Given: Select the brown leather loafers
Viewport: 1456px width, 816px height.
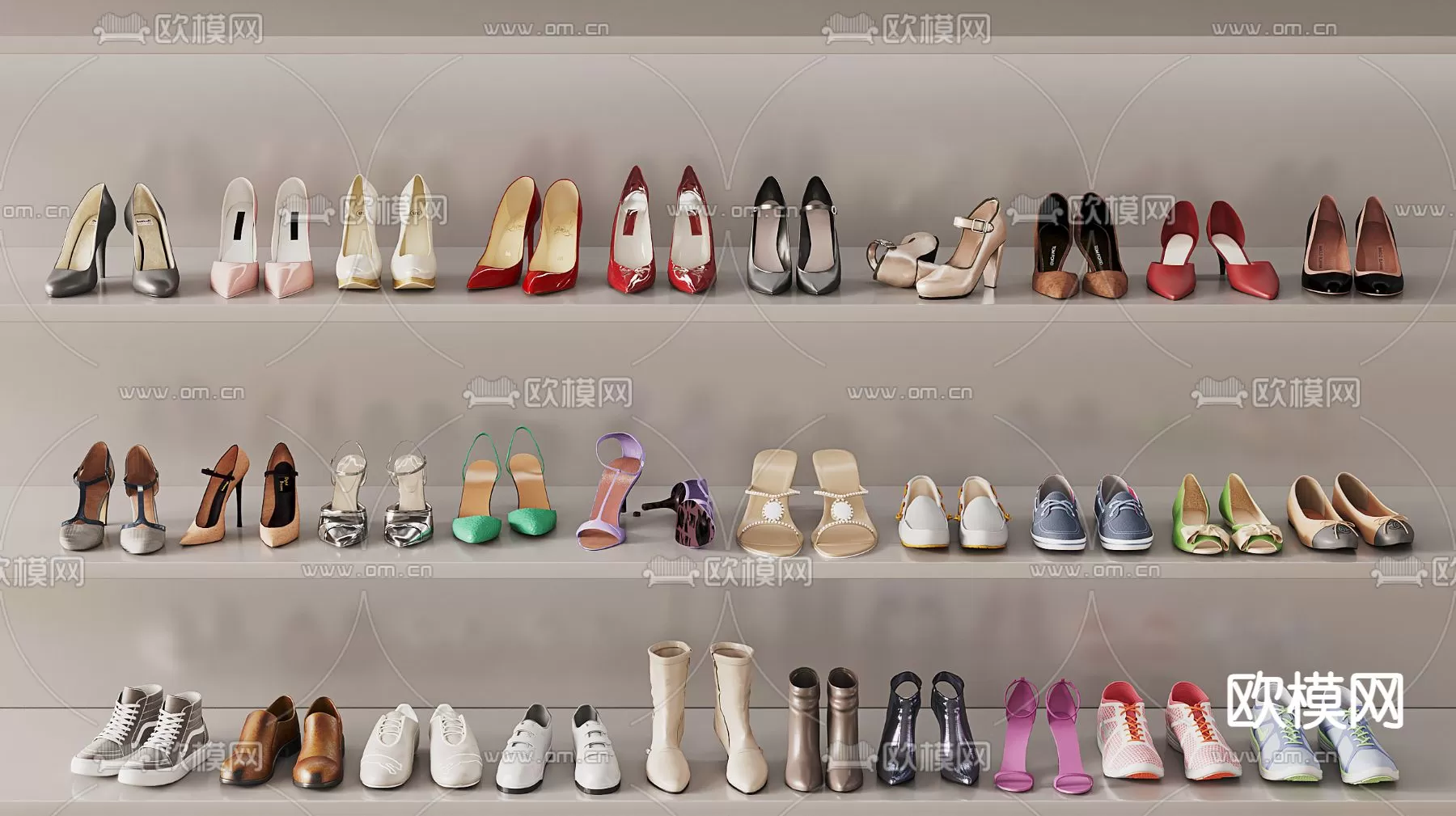Looking at the screenshot, I should (x=282, y=742).
